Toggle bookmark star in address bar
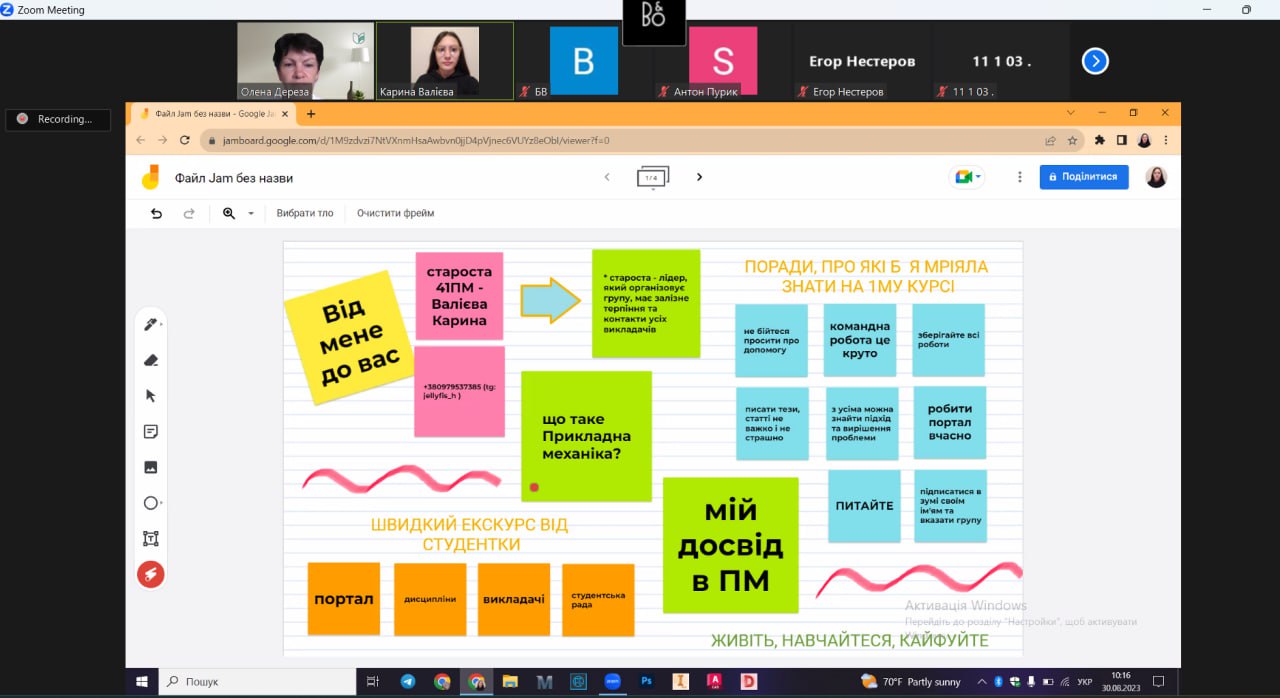Viewport: 1280px width, 698px height. (1072, 141)
